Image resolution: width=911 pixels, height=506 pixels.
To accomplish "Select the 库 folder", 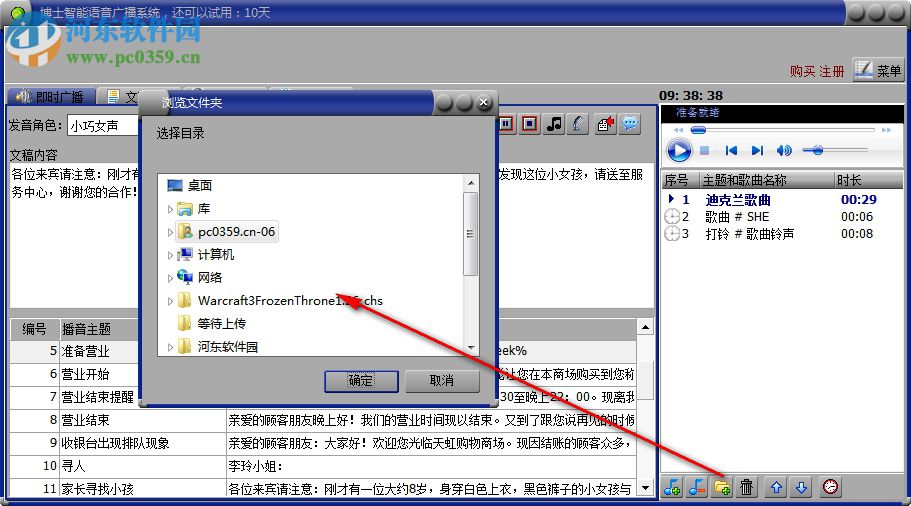I will pos(194,209).
